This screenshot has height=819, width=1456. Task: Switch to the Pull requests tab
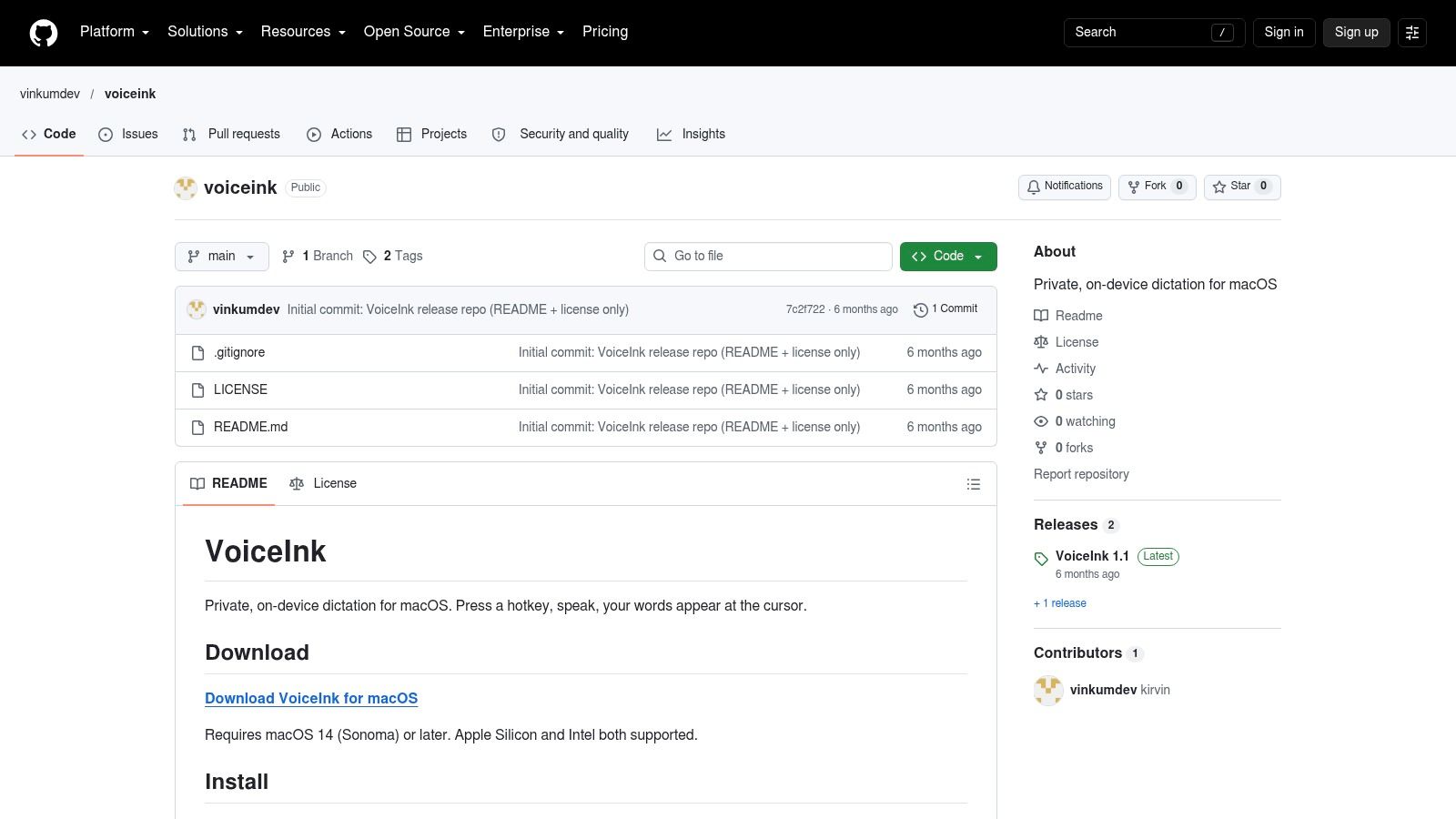231,134
